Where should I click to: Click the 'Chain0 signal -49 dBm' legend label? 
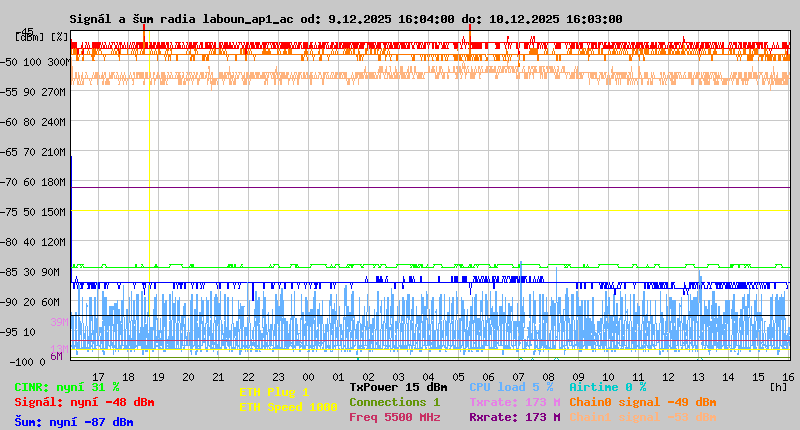643,402
